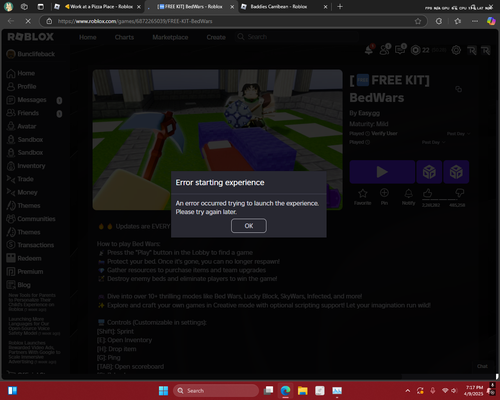Expand Past Day dropdown beside Verify User
This screenshot has height=400, width=500.
(458, 134)
